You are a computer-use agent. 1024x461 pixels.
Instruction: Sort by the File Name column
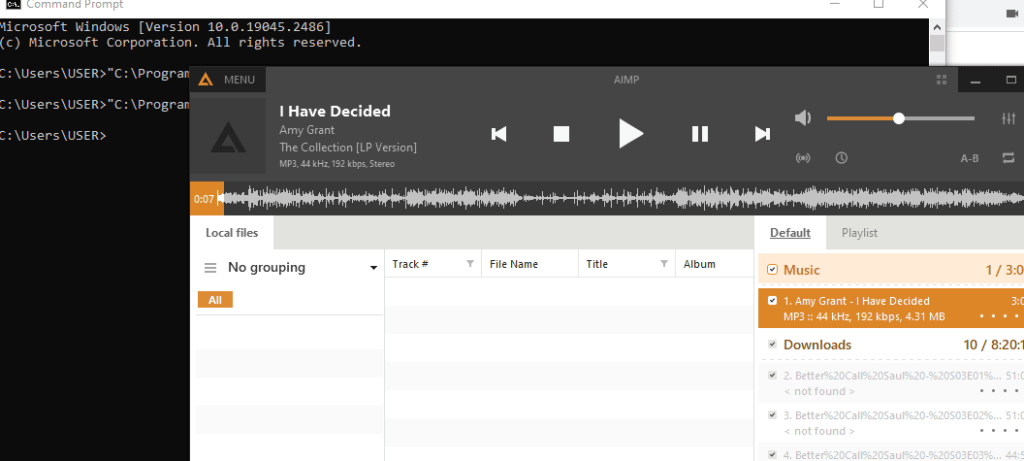pyautogui.click(x=514, y=264)
